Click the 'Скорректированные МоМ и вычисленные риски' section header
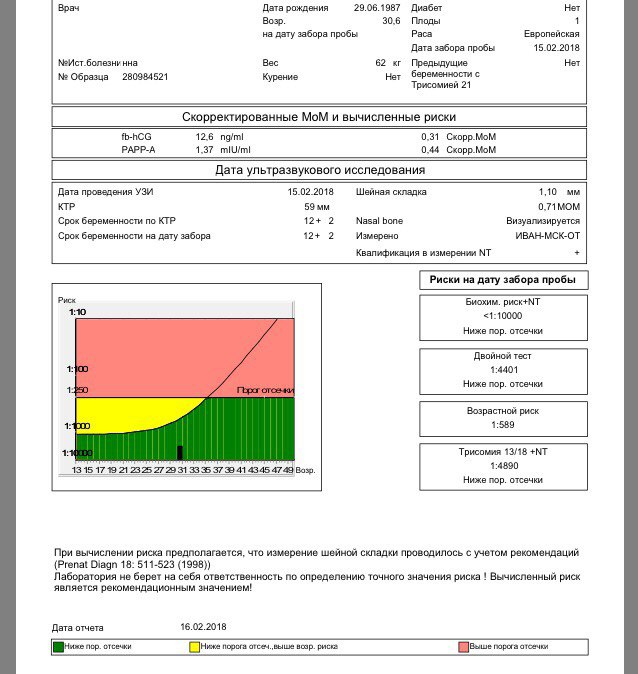The width and height of the screenshot is (638, 674). 321,117
